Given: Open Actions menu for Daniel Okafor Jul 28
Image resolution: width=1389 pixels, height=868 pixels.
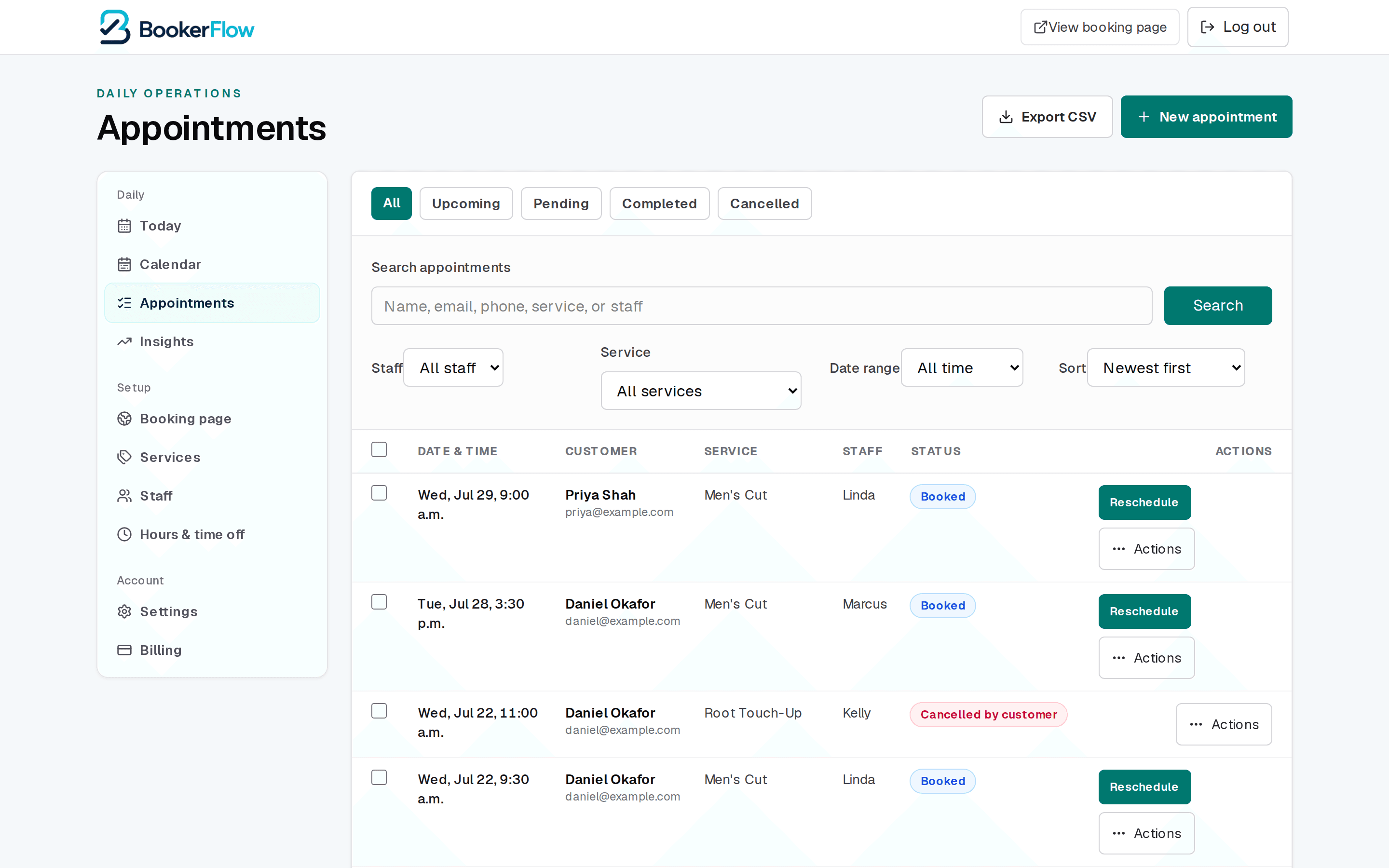Looking at the screenshot, I should pos(1146,658).
